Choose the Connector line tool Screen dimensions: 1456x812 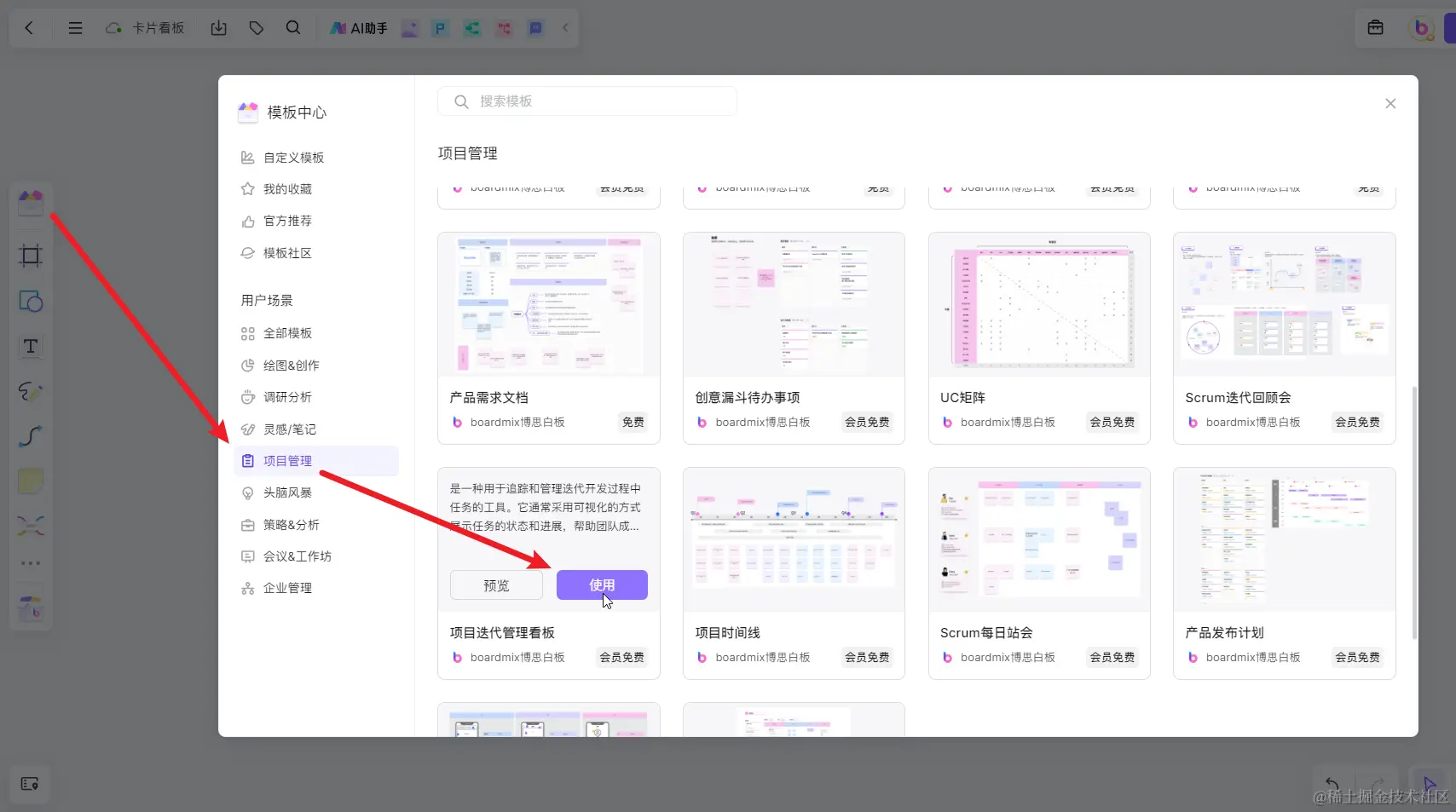point(30,436)
